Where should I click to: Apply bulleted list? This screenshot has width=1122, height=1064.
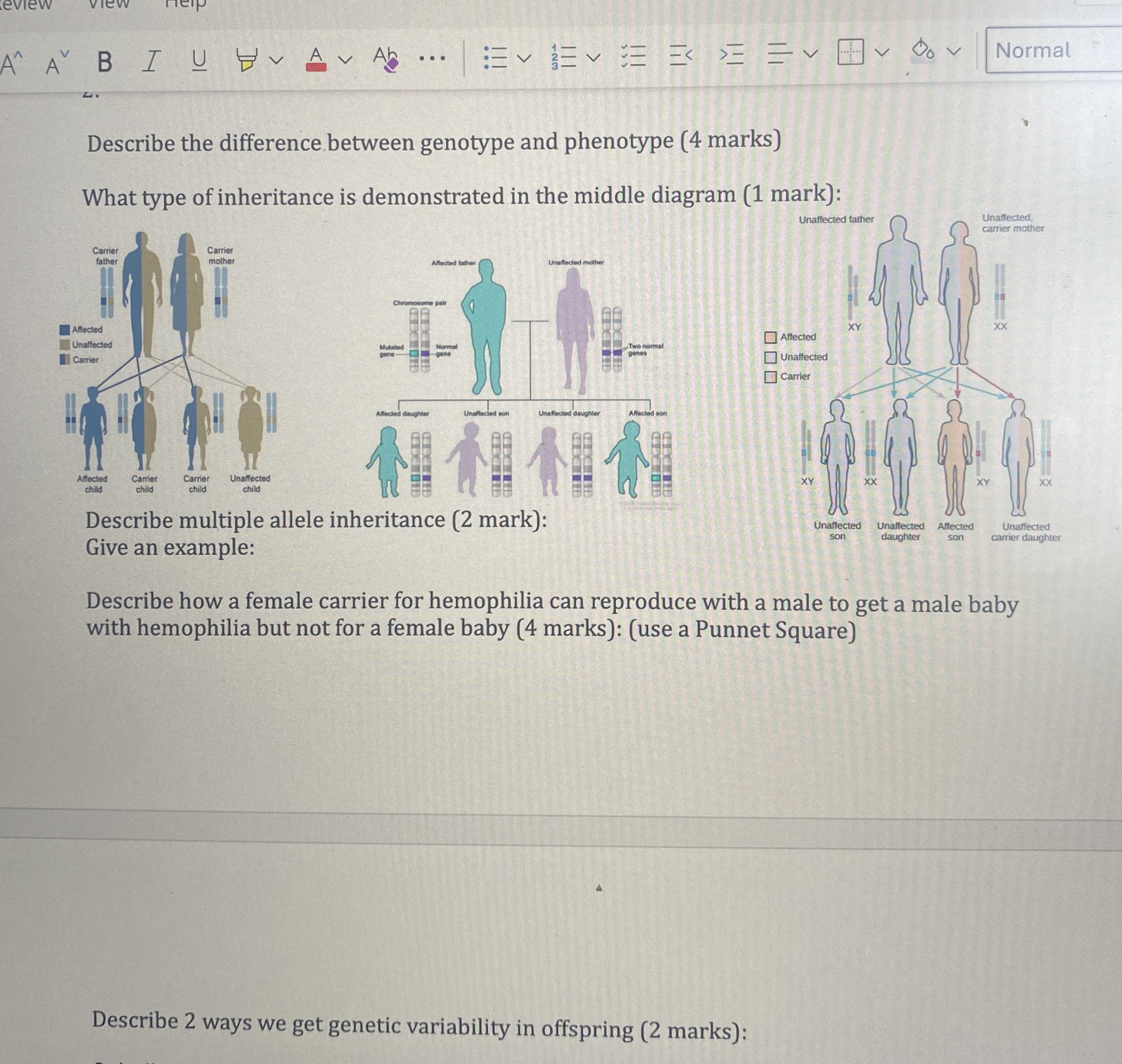(x=495, y=57)
